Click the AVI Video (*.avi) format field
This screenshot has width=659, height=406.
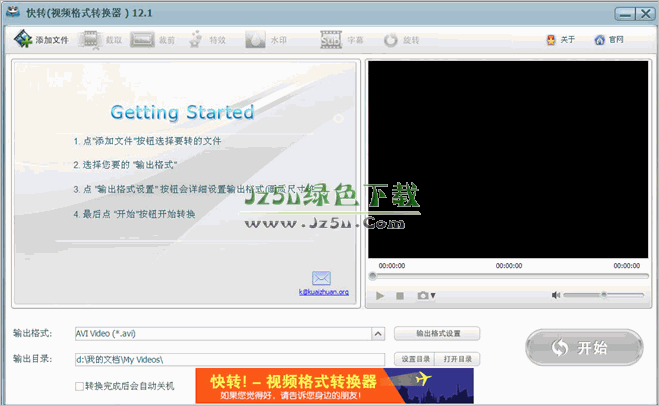click(x=223, y=334)
